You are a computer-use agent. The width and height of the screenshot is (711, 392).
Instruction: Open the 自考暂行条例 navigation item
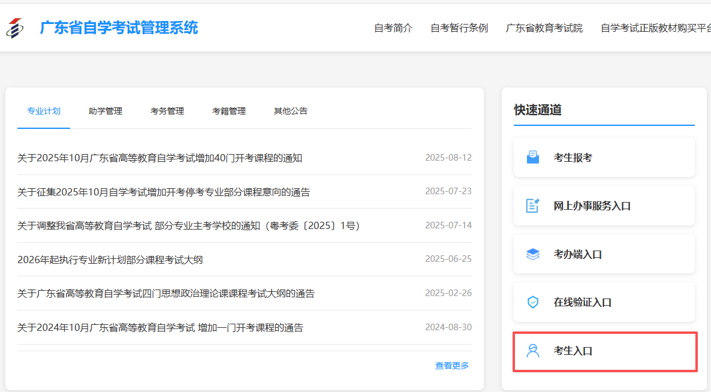[x=459, y=28]
